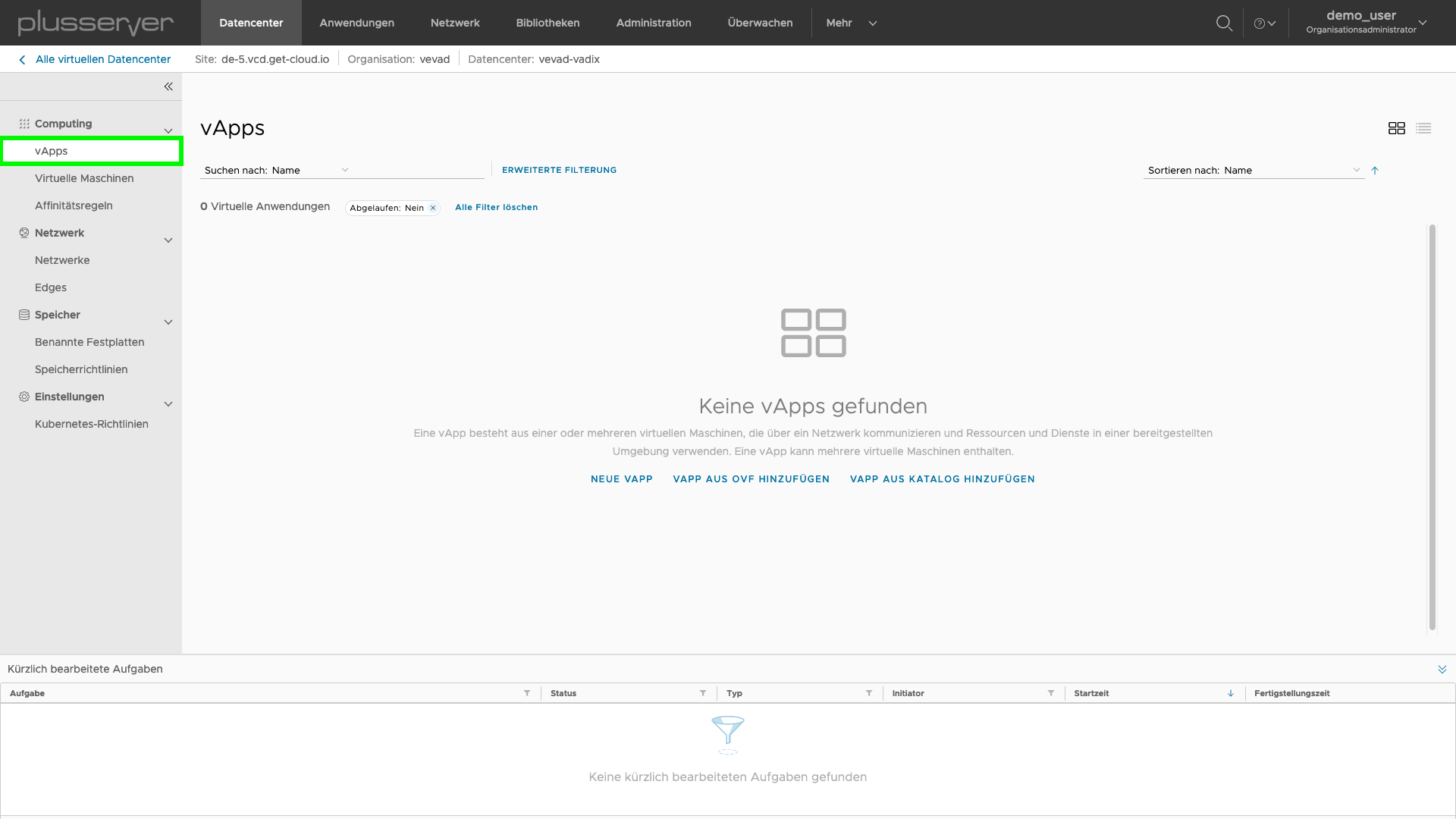Screen dimensions: 1456x819
Task: Click NEUE VAPP
Action: pyautogui.click(x=621, y=479)
